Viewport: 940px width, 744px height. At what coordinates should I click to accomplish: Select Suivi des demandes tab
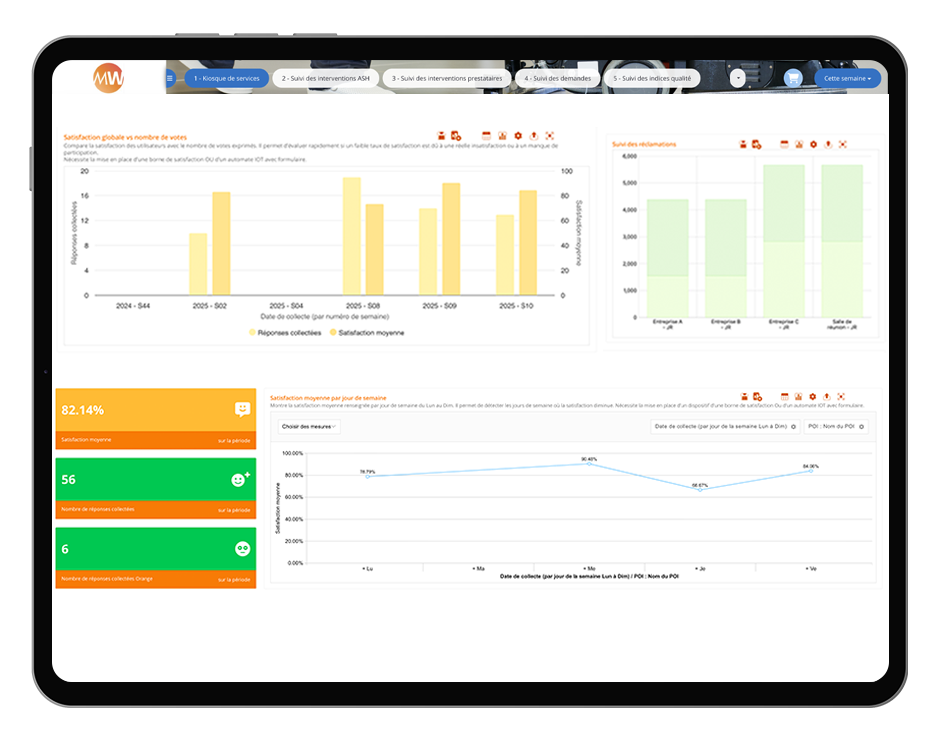coord(558,78)
